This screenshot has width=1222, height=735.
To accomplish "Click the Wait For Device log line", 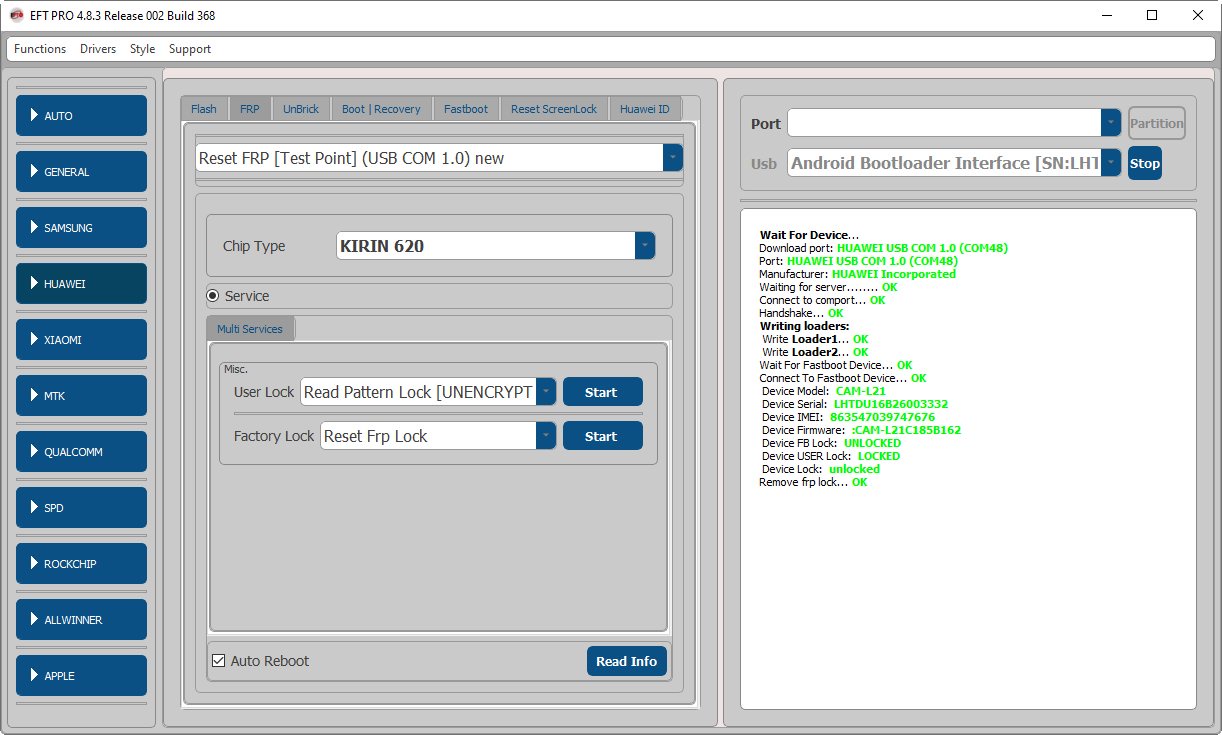I will click(809, 235).
